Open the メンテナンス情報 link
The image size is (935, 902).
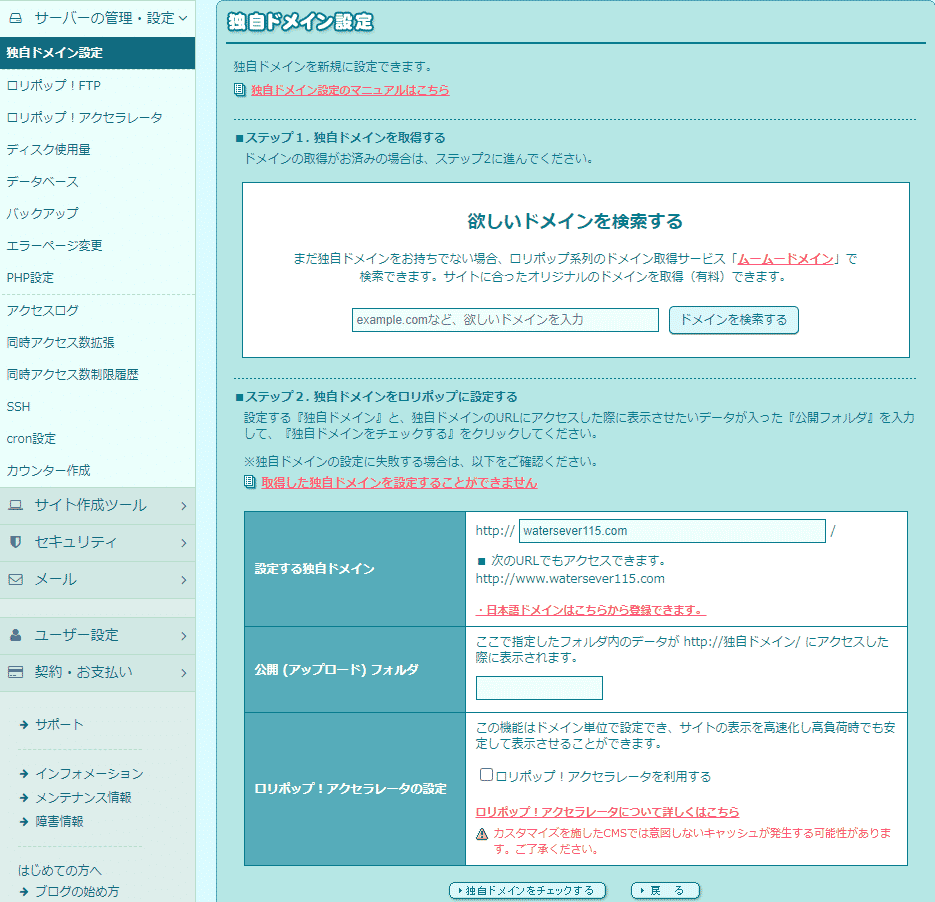click(x=83, y=798)
